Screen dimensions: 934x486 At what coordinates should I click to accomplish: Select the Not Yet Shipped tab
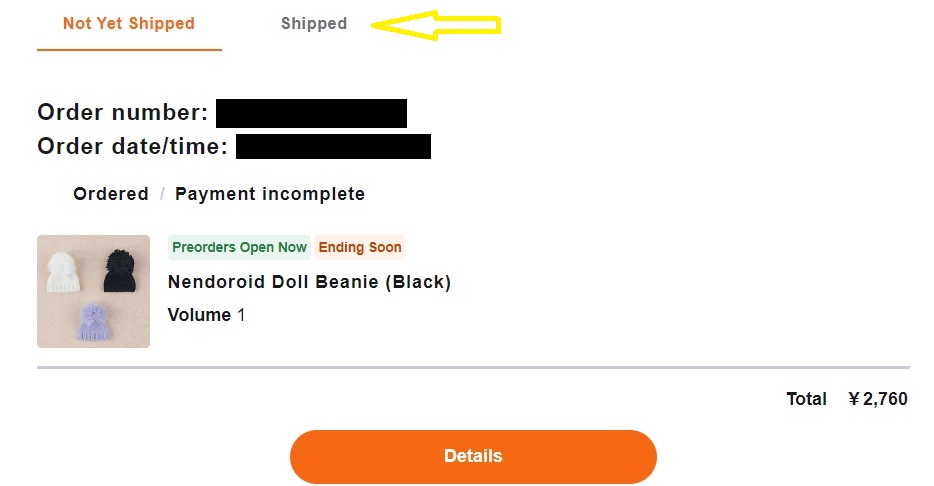pyautogui.click(x=129, y=24)
